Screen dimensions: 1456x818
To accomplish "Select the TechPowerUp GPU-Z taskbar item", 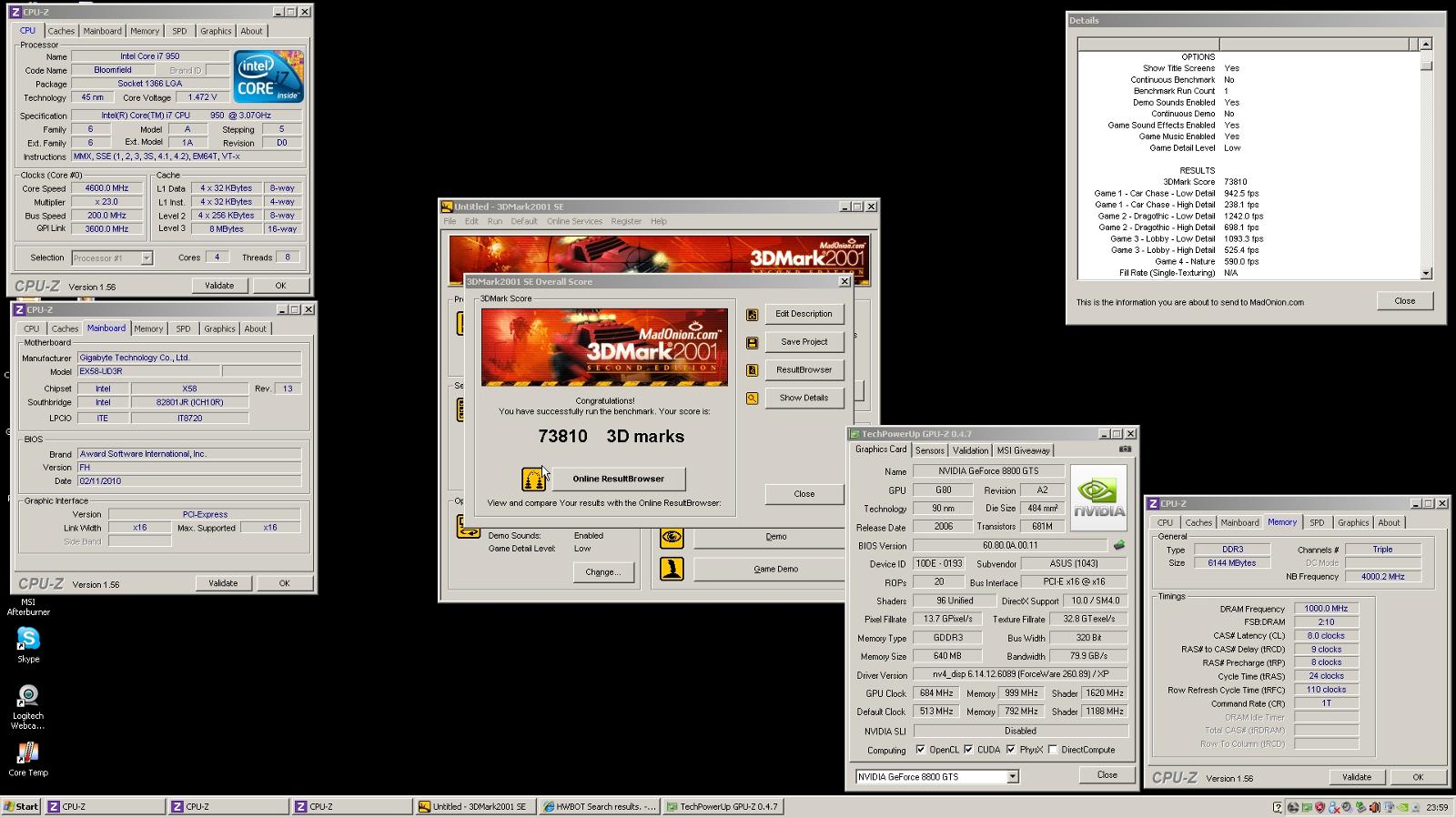I will coord(723,806).
